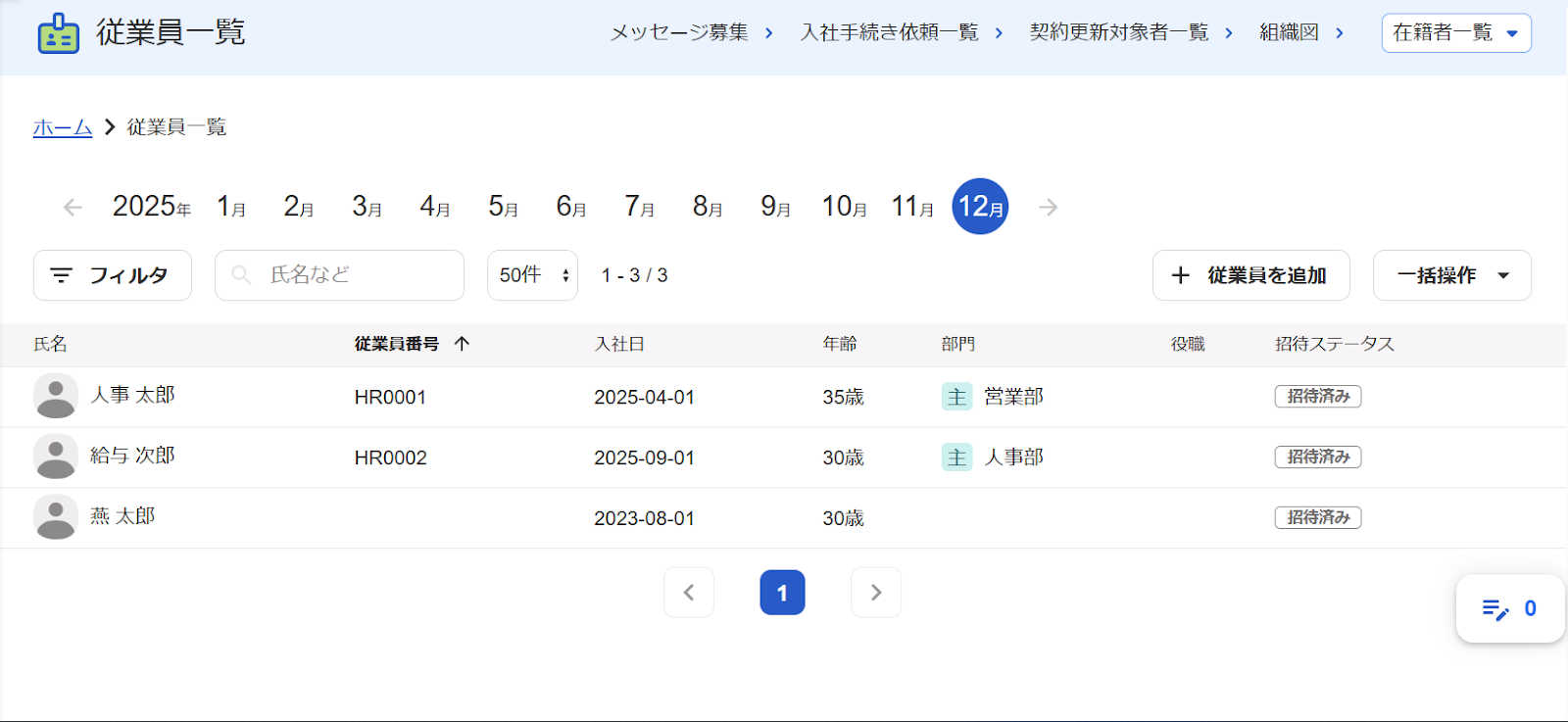Select the 4月 month tab

[x=435, y=207]
